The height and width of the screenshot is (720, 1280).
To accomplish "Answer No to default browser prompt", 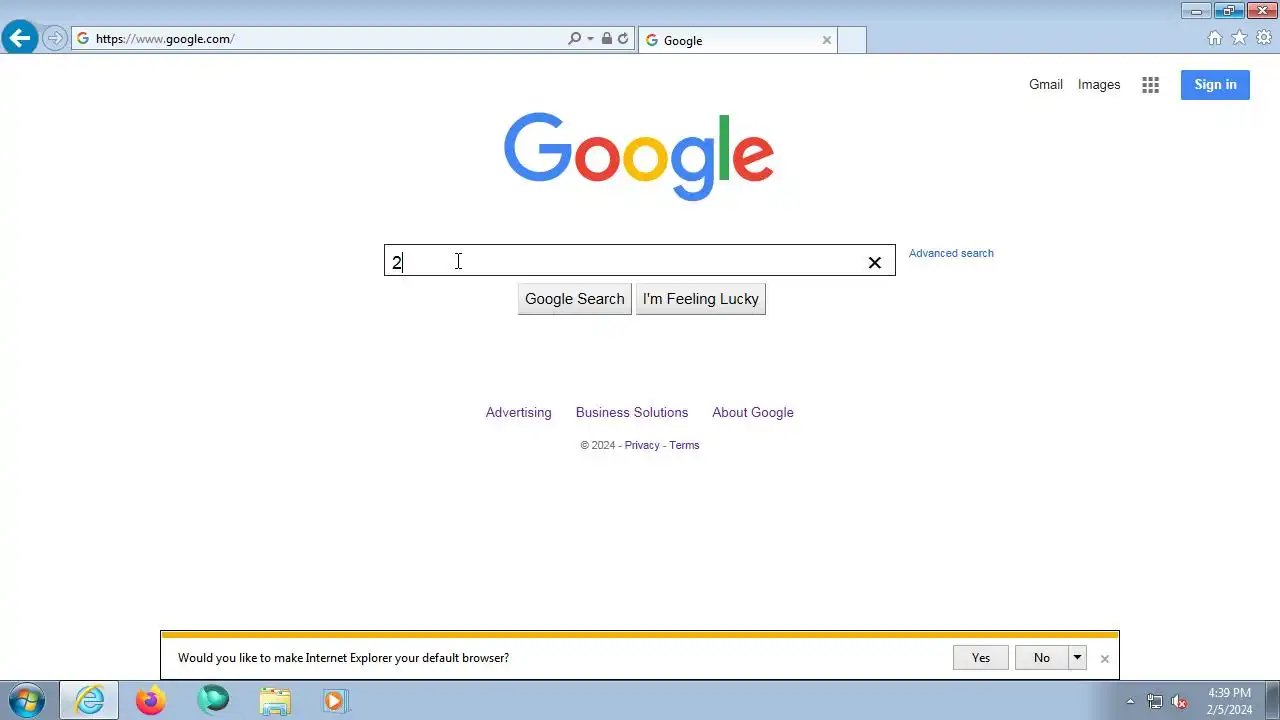I will coord(1042,658).
